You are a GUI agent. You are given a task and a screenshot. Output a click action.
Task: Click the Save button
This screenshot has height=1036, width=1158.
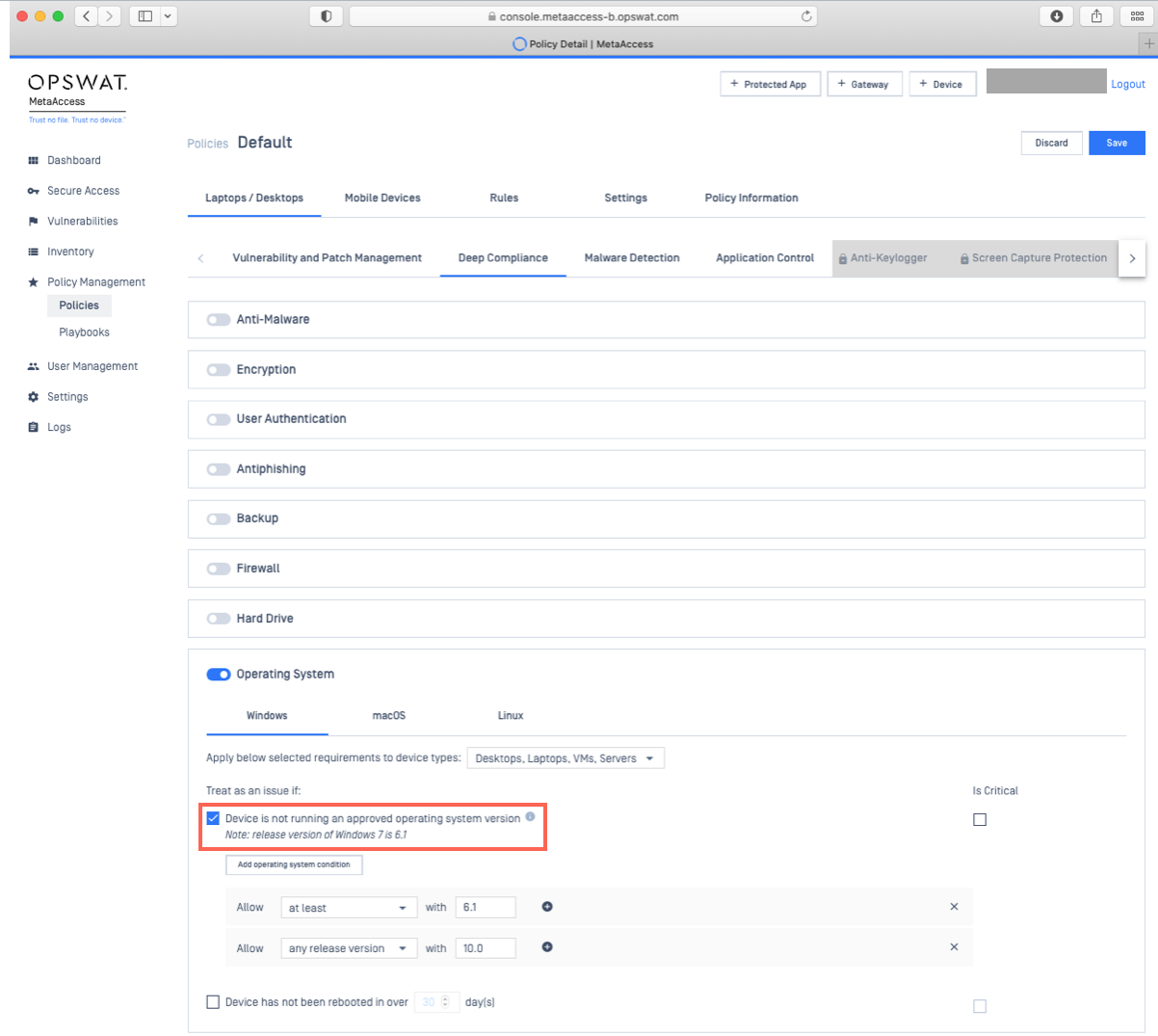pyautogui.click(x=1117, y=143)
